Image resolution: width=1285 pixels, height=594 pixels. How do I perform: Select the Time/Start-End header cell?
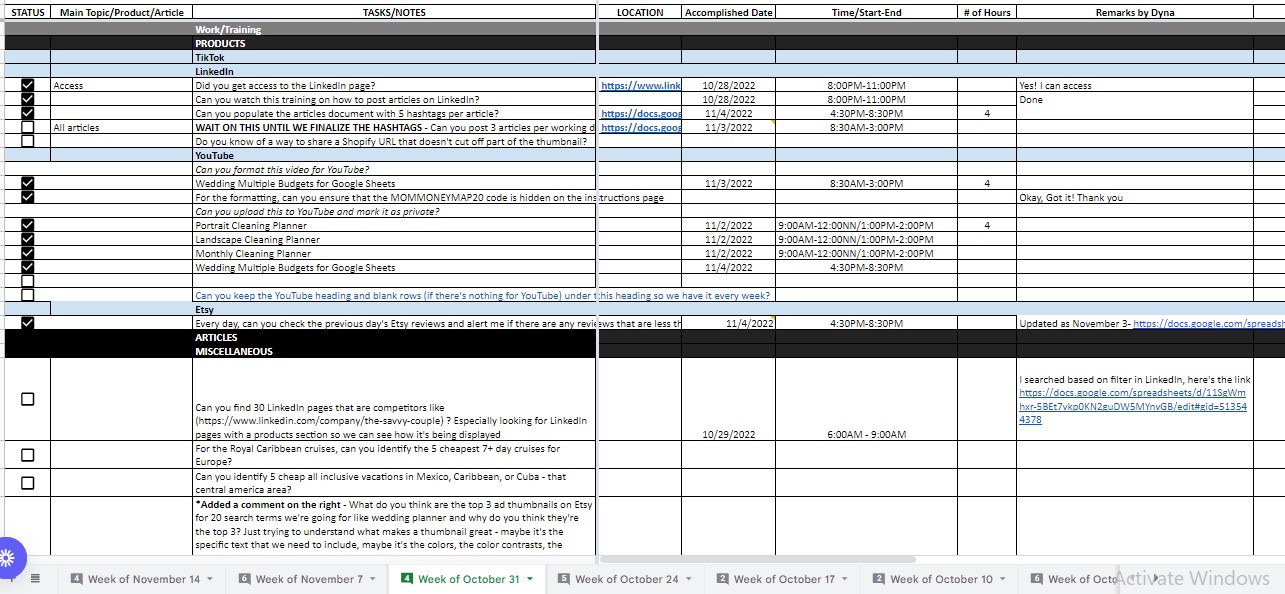click(866, 12)
